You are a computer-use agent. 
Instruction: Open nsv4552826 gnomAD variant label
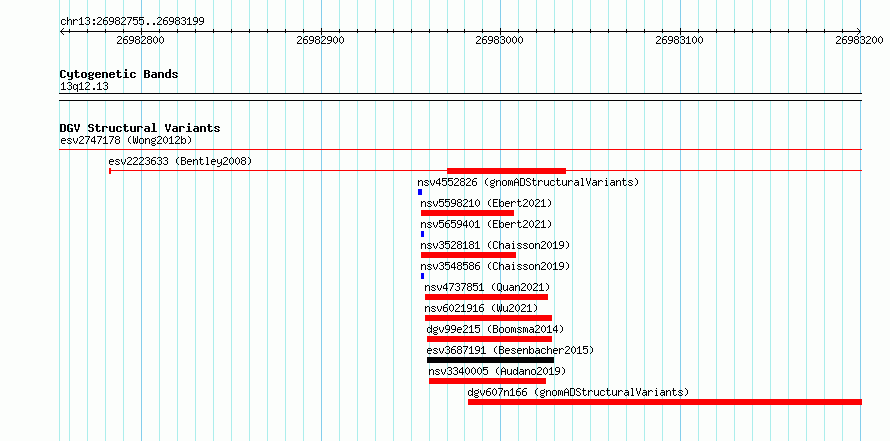click(x=528, y=182)
